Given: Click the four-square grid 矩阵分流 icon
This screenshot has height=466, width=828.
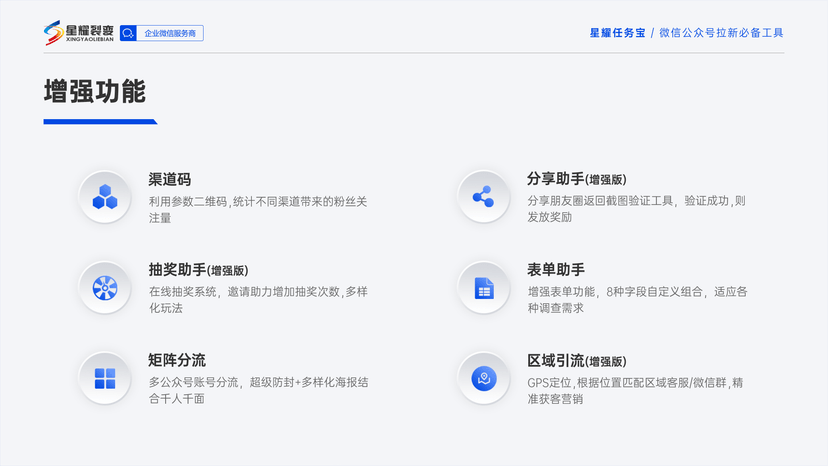Looking at the screenshot, I should [x=105, y=379].
